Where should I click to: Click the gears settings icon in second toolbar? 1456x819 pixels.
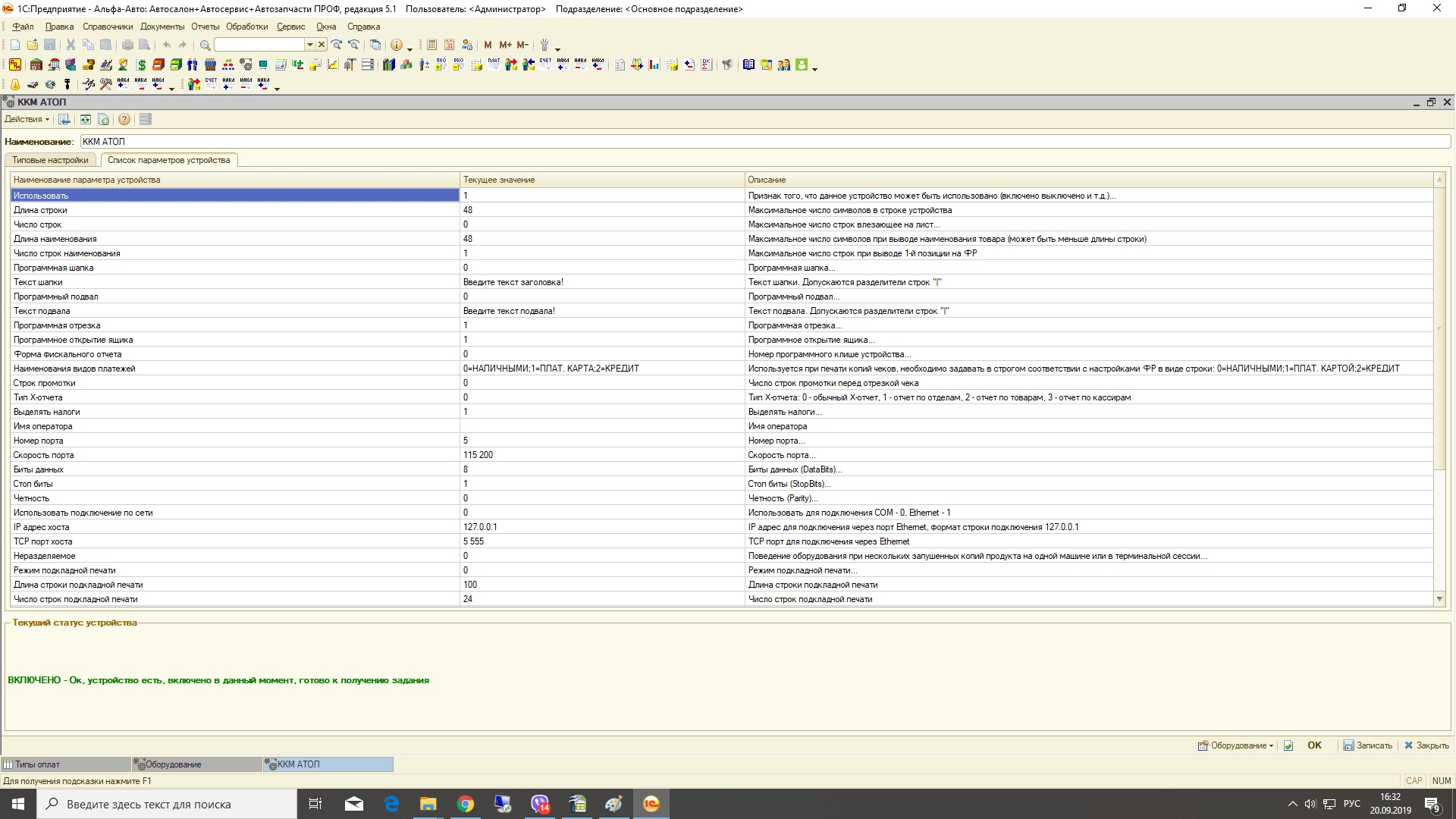click(246, 64)
